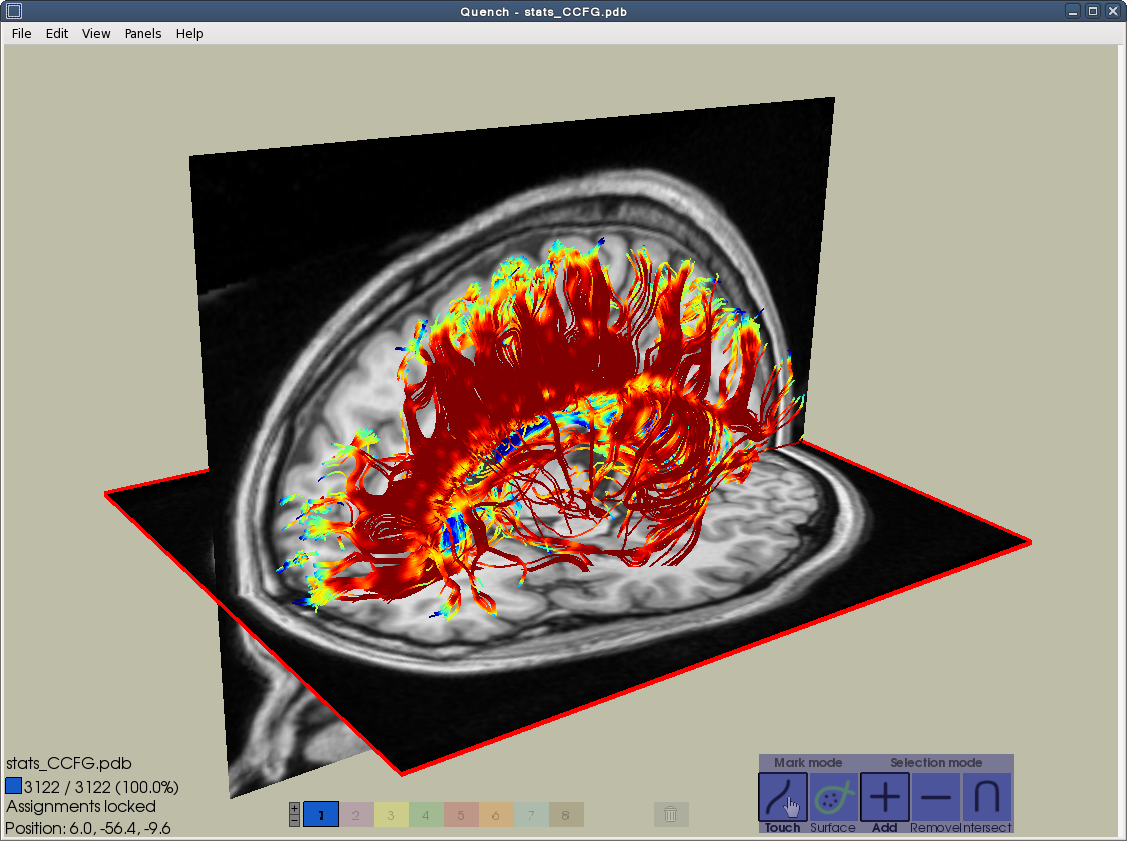Screen dimensions: 1127x841
Task: Open the File menu
Action: [22, 33]
